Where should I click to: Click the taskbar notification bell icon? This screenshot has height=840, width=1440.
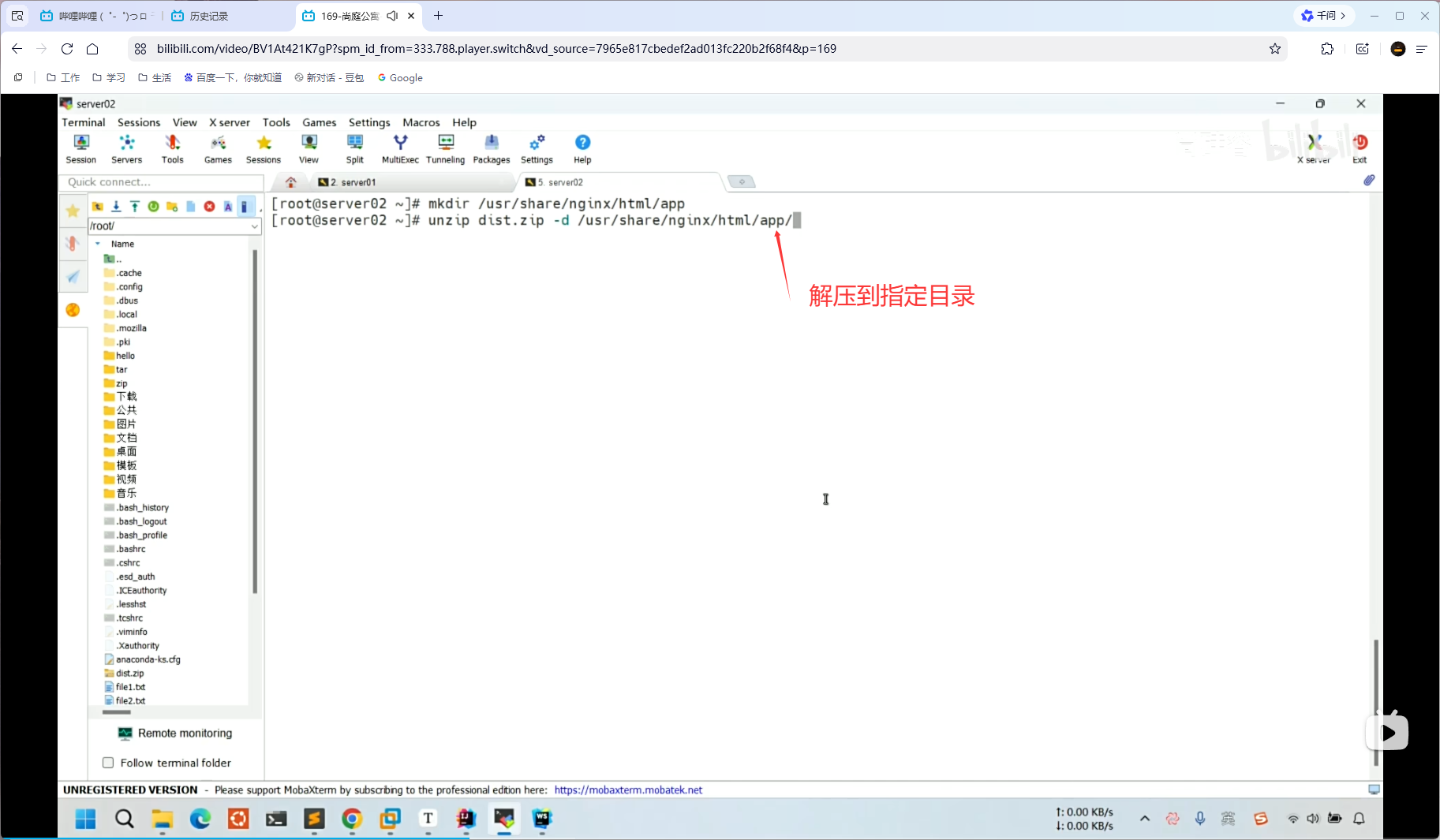point(1359,819)
